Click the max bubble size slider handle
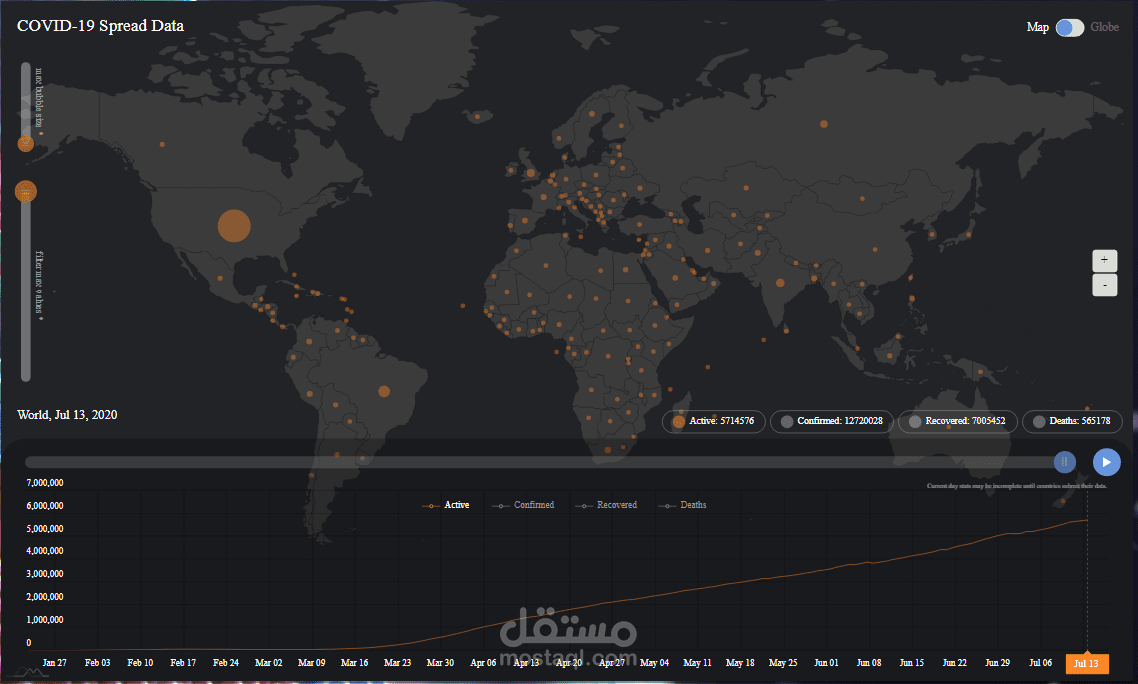The image size is (1138, 684). [x=25, y=143]
